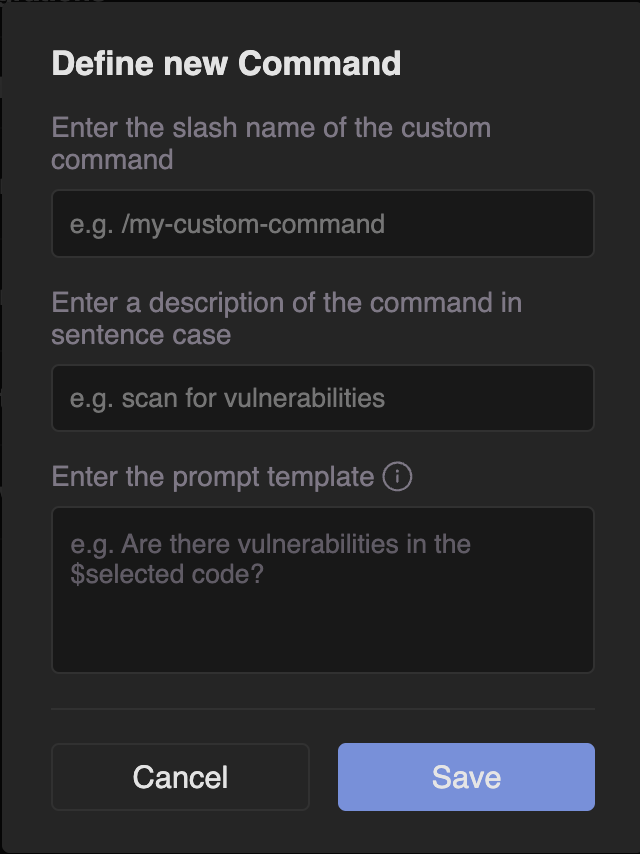
Task: Click the "$selected code?" placeholder line
Action: (x=167, y=575)
